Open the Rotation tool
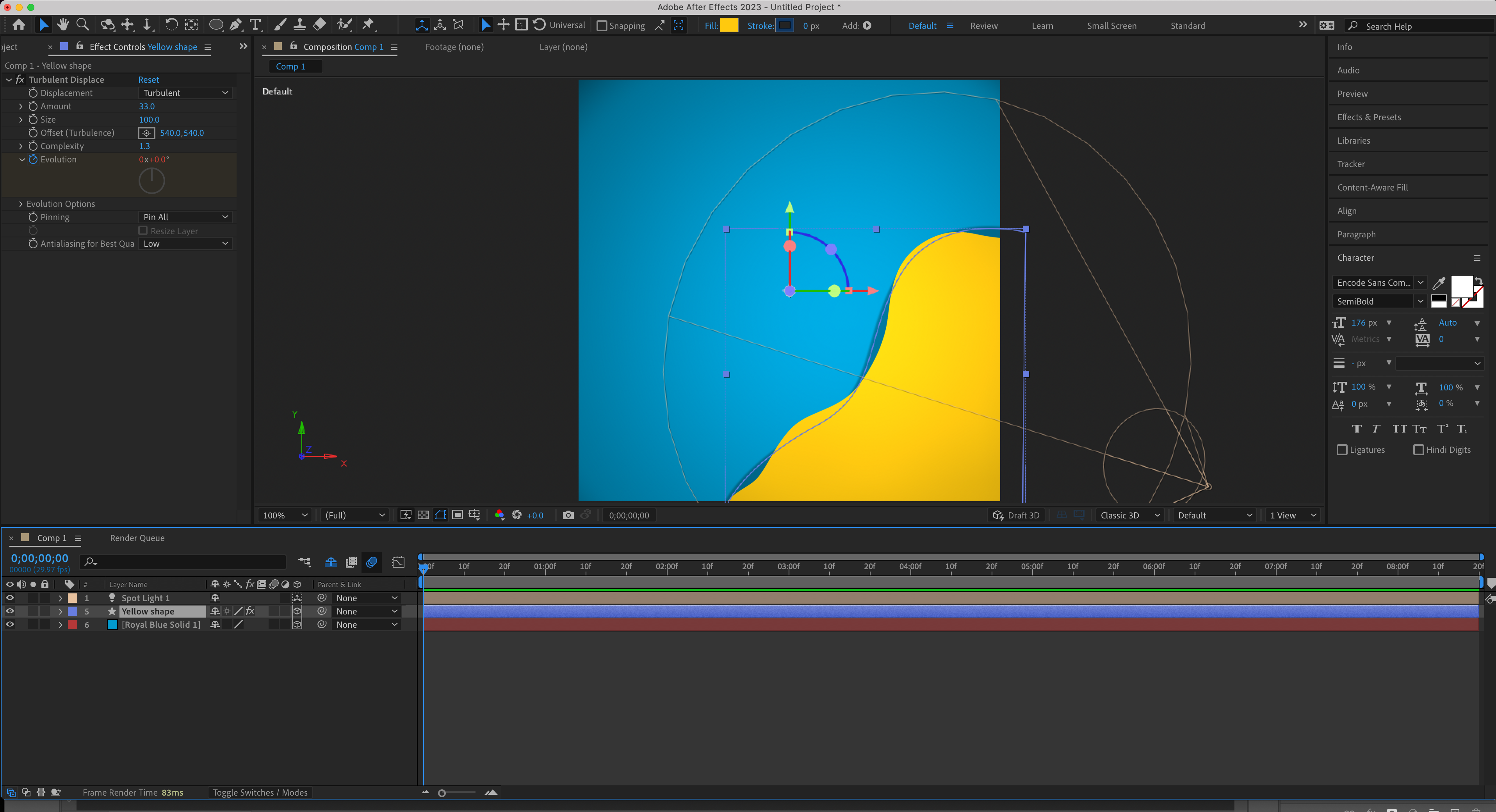This screenshot has width=1496, height=812. (x=171, y=24)
